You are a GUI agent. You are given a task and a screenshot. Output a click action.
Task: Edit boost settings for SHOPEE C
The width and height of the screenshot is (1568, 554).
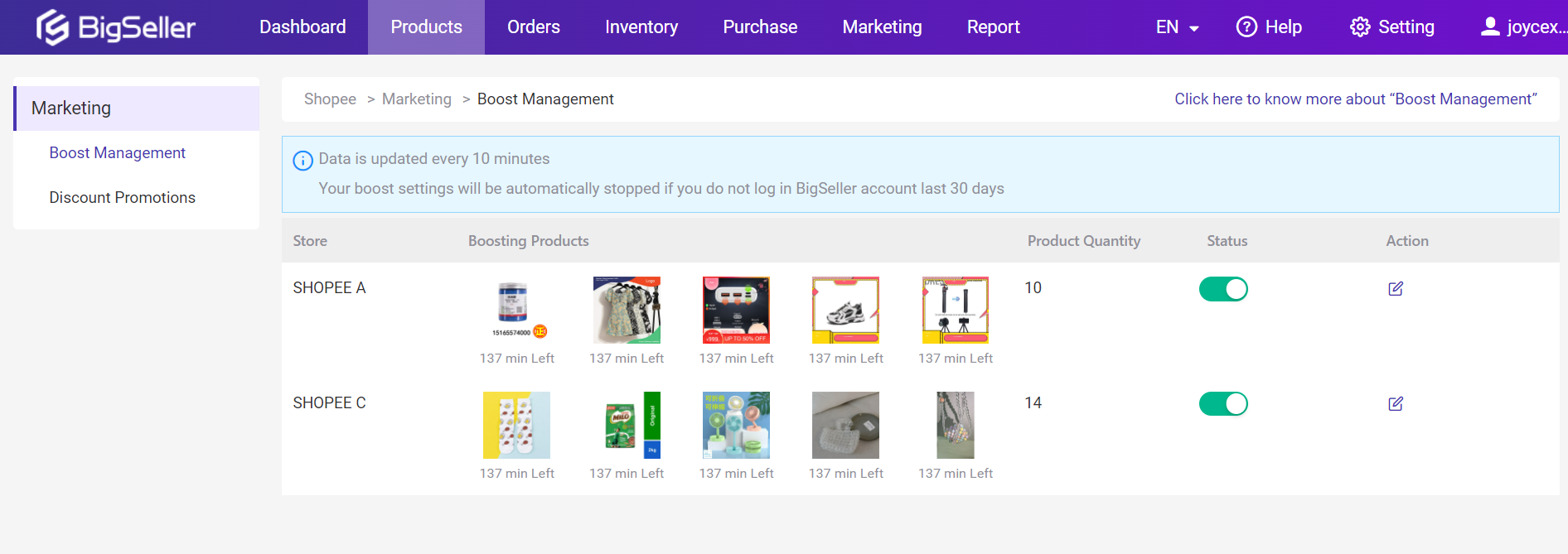1396,403
